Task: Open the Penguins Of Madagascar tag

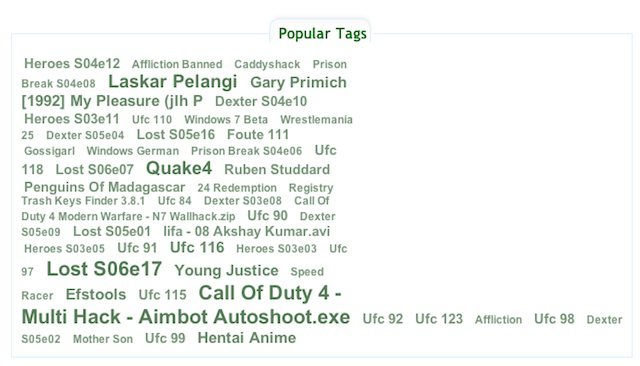Action: [x=104, y=187]
